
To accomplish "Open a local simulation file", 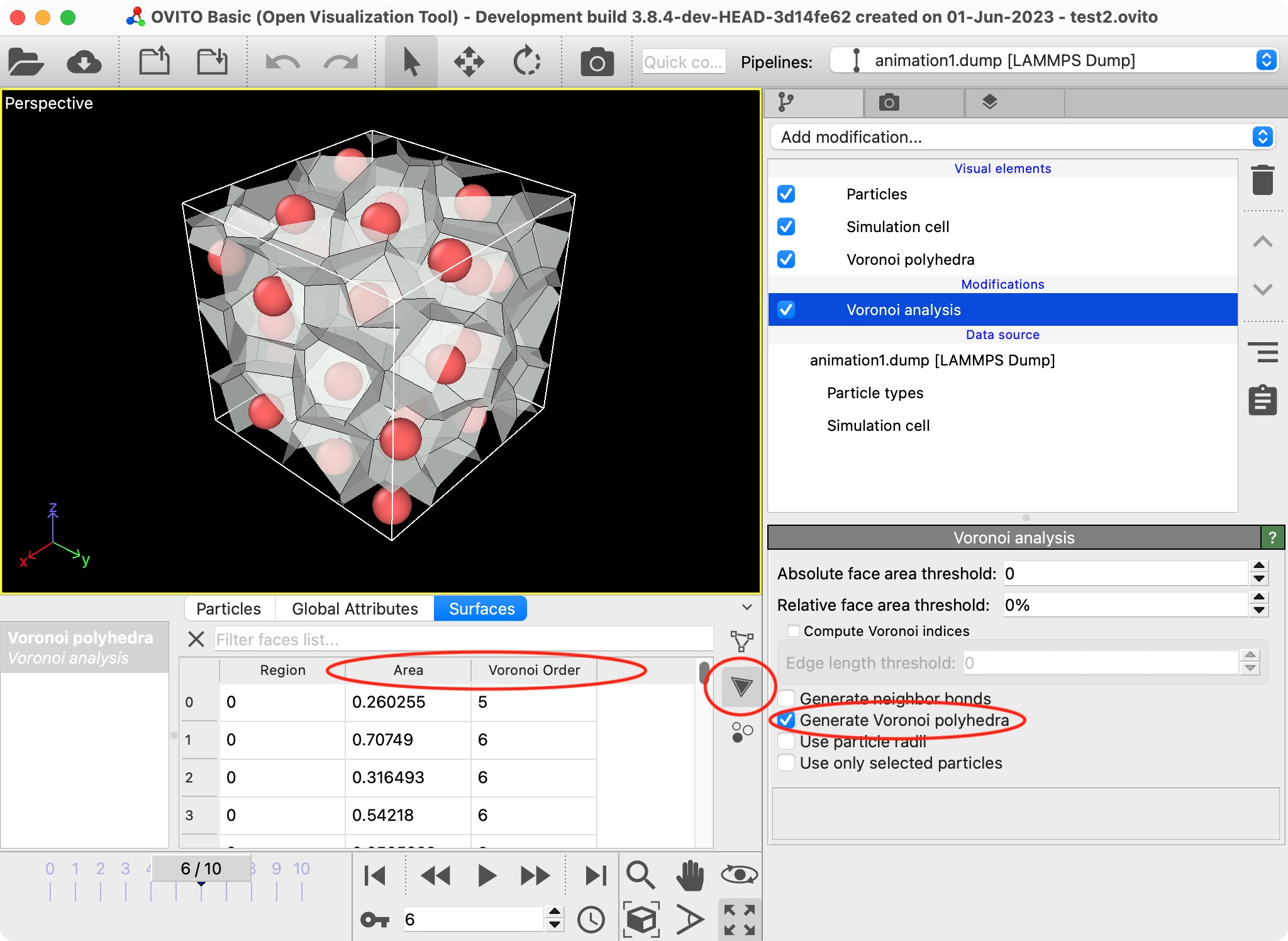I will (x=25, y=61).
